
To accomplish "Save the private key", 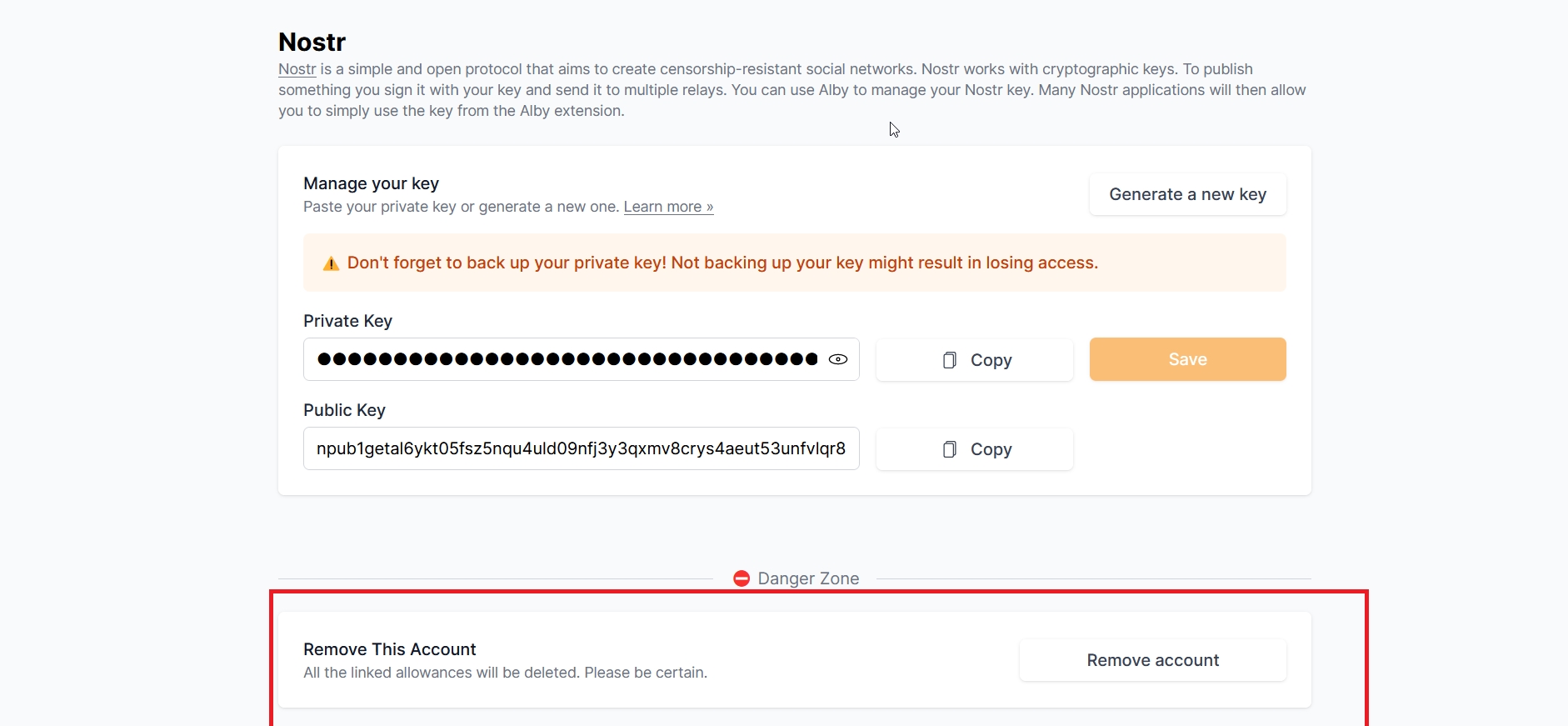I will tap(1187, 359).
